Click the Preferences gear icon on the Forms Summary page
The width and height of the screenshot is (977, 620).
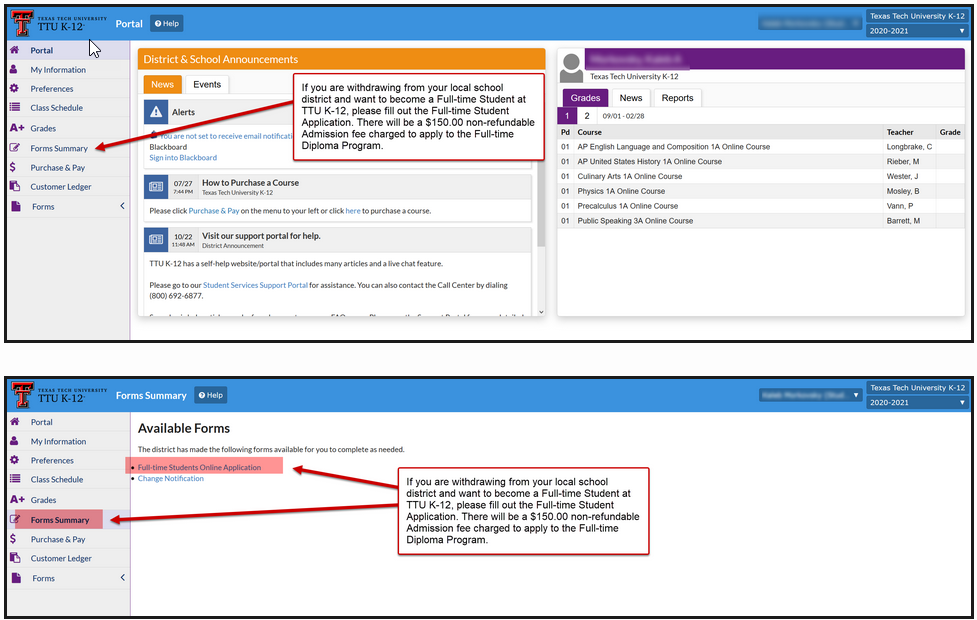point(14,460)
